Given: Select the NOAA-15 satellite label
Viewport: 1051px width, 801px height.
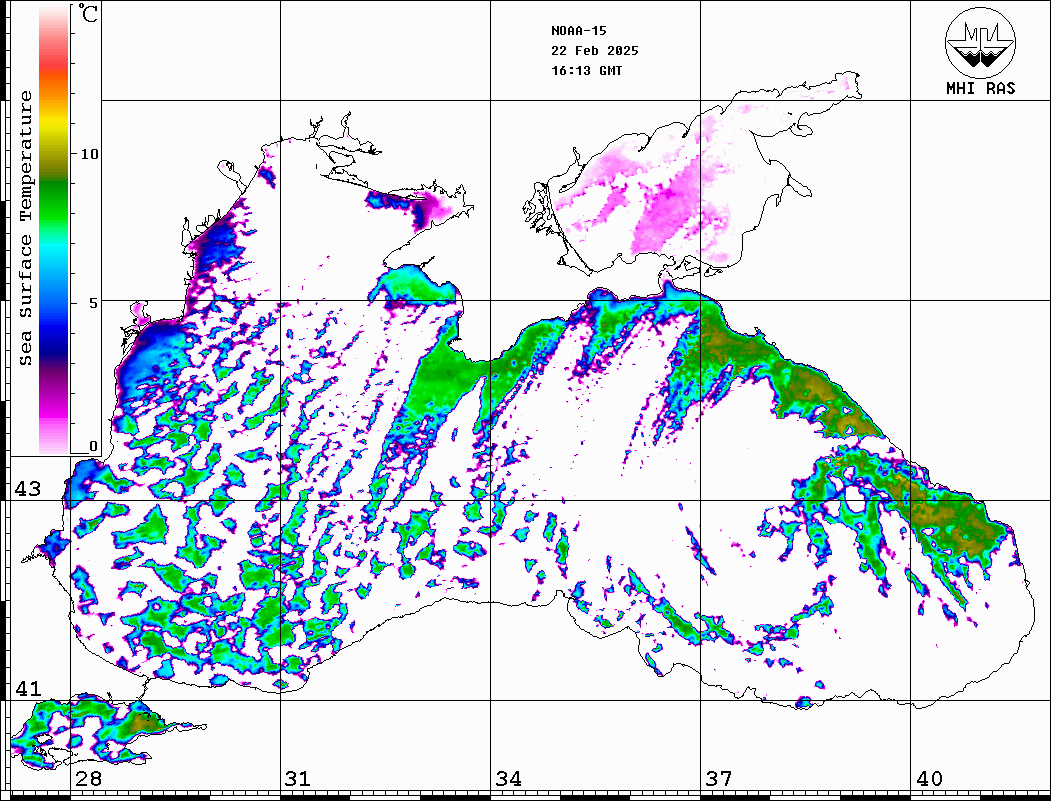Looking at the screenshot, I should [x=578, y=31].
